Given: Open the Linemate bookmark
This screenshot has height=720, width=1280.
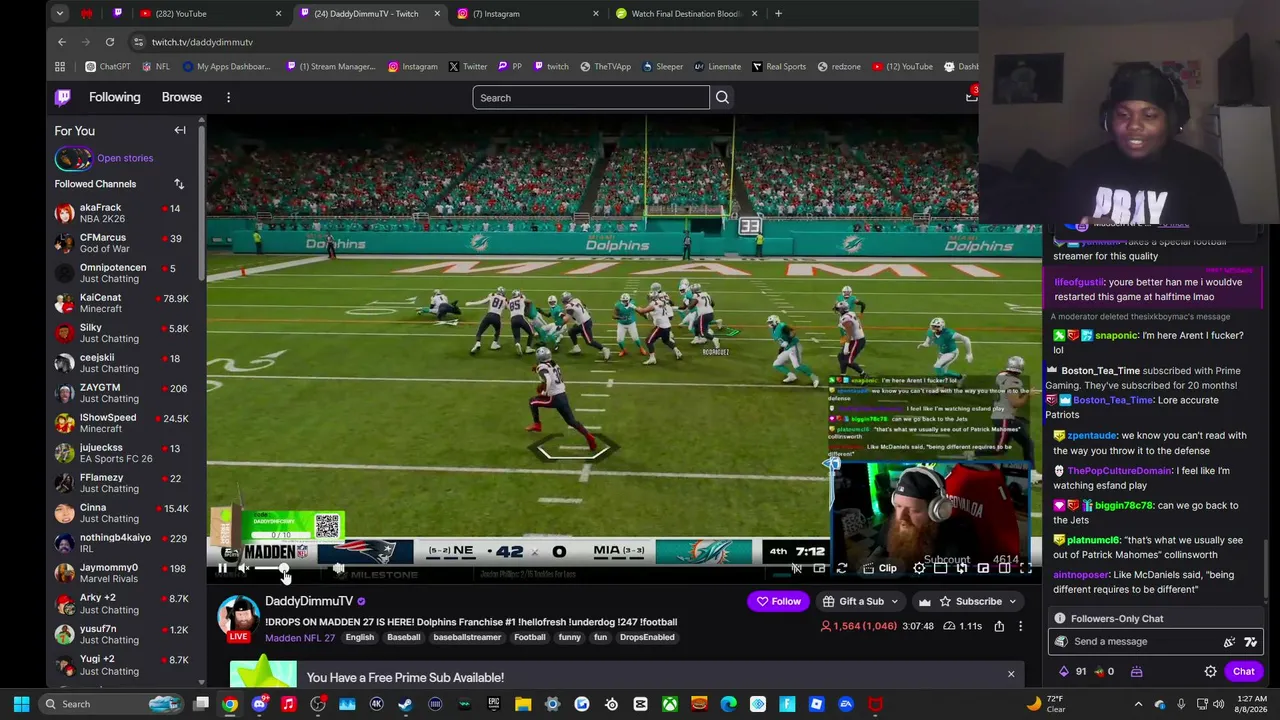Looking at the screenshot, I should 718,67.
